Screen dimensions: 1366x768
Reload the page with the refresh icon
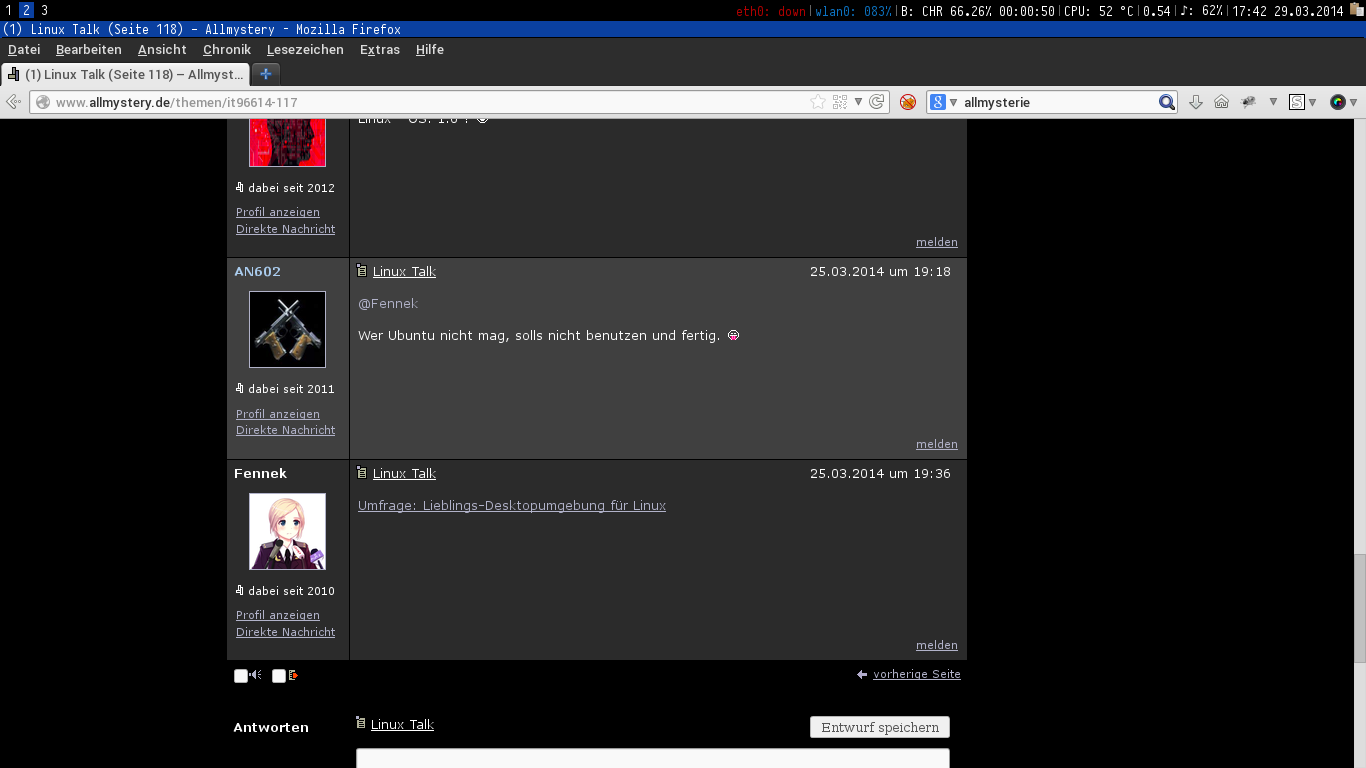[877, 102]
